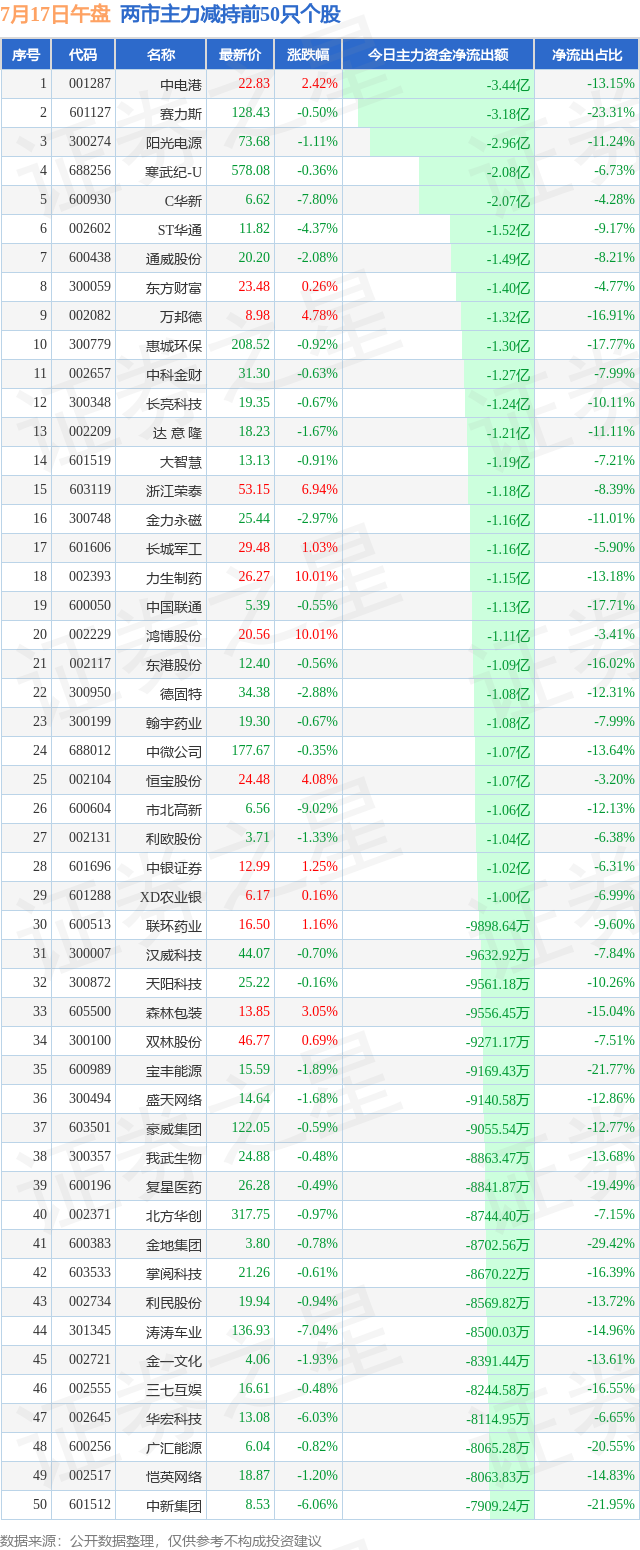640x1550 pixels.
Task: Click stock code 002734
Action: click(89, 1302)
